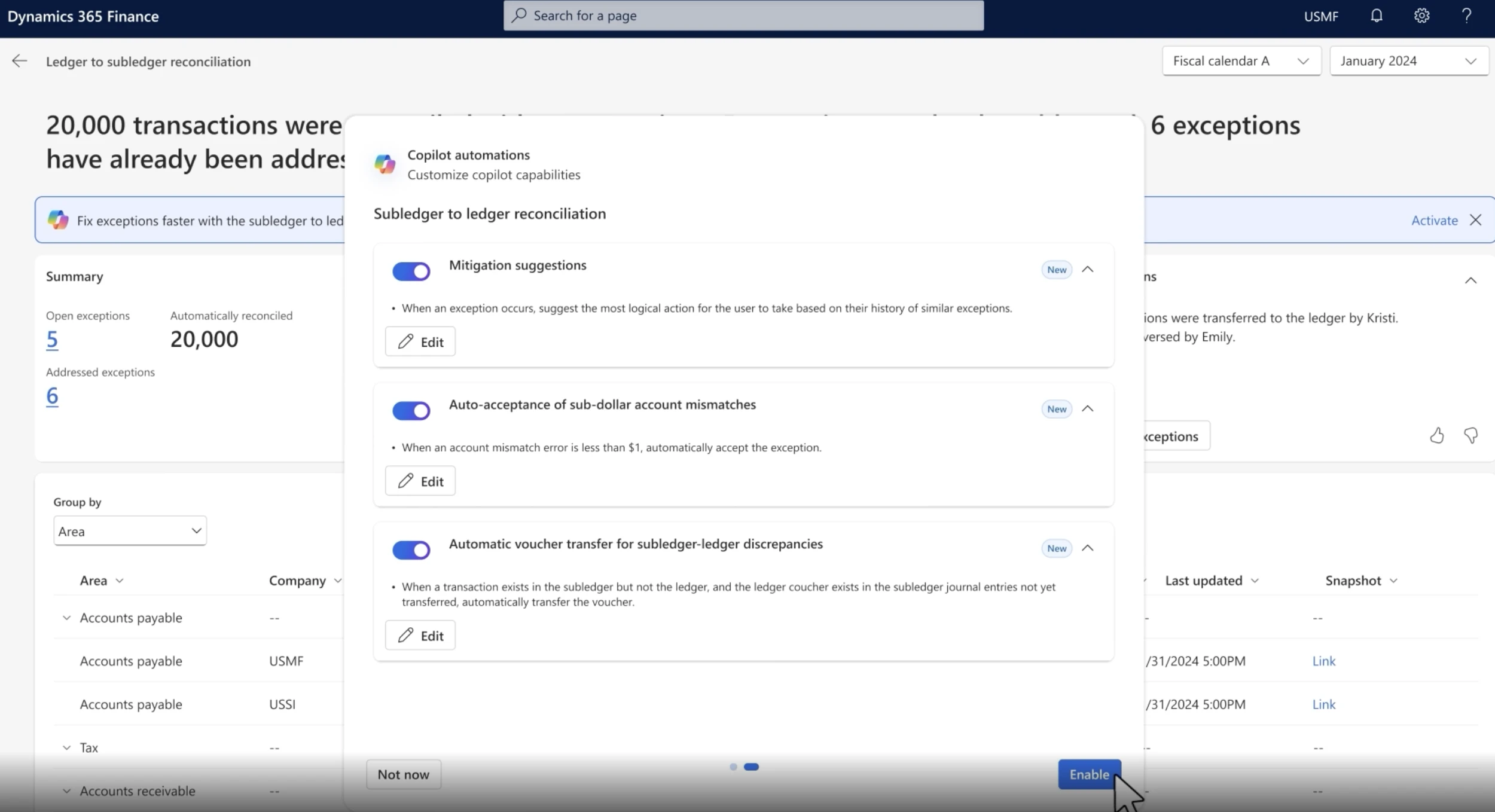Collapse the Mitigation suggestions card
This screenshot has height=812, width=1495.
coord(1088,270)
